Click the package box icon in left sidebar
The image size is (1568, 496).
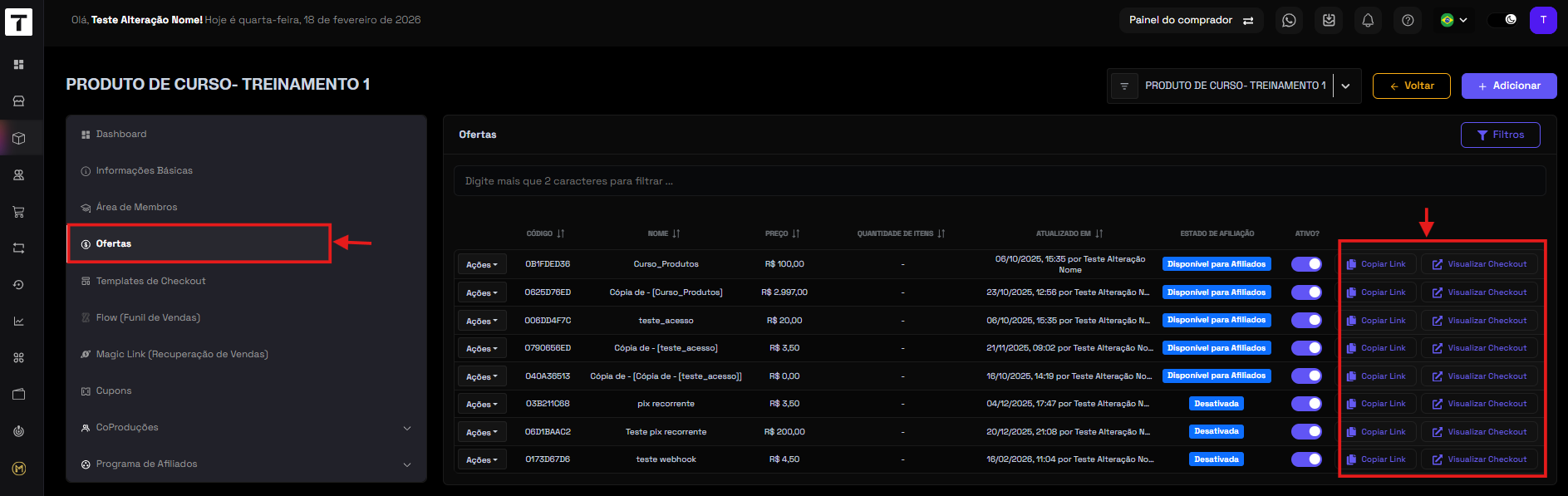pos(18,139)
